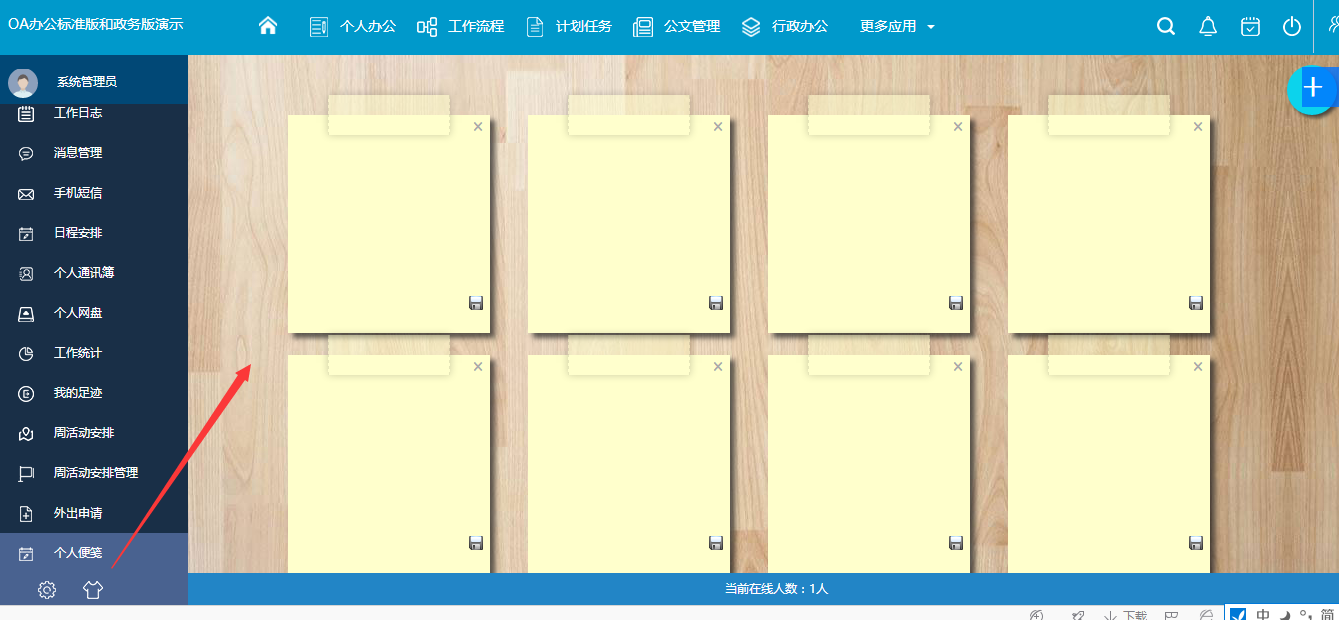Open notifications bell icon
This screenshot has height=620, width=1339.
click(x=1208, y=27)
